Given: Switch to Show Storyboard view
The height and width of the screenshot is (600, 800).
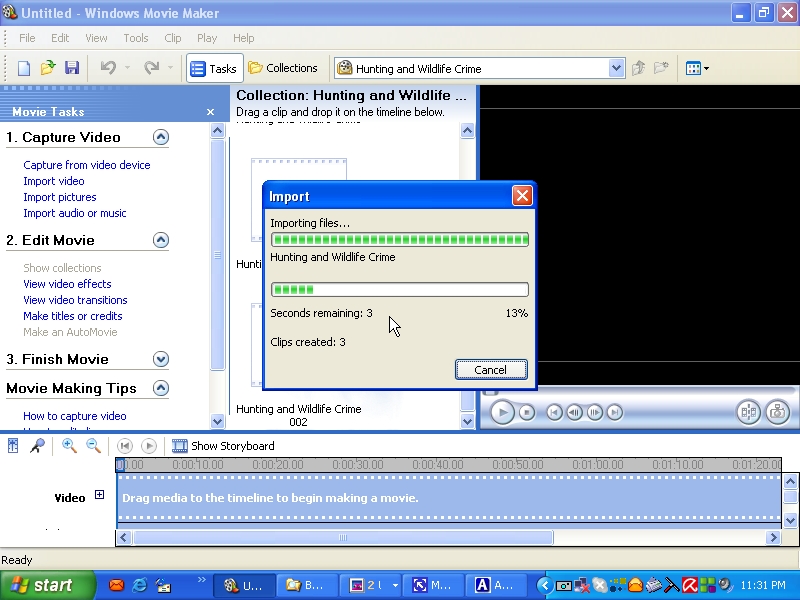Looking at the screenshot, I should [x=223, y=446].
